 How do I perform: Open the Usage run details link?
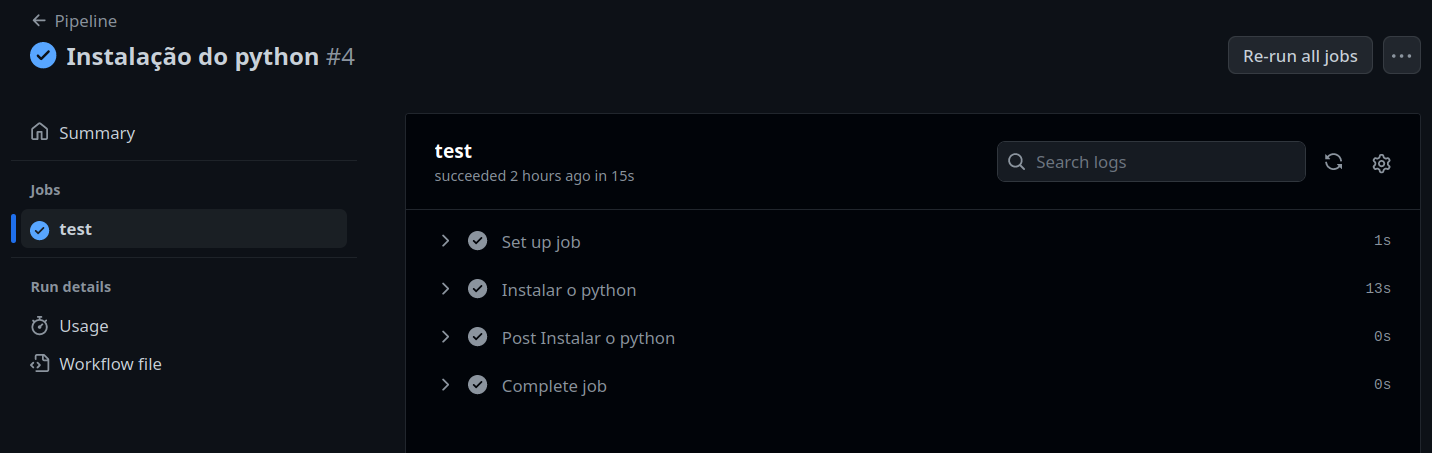84,326
